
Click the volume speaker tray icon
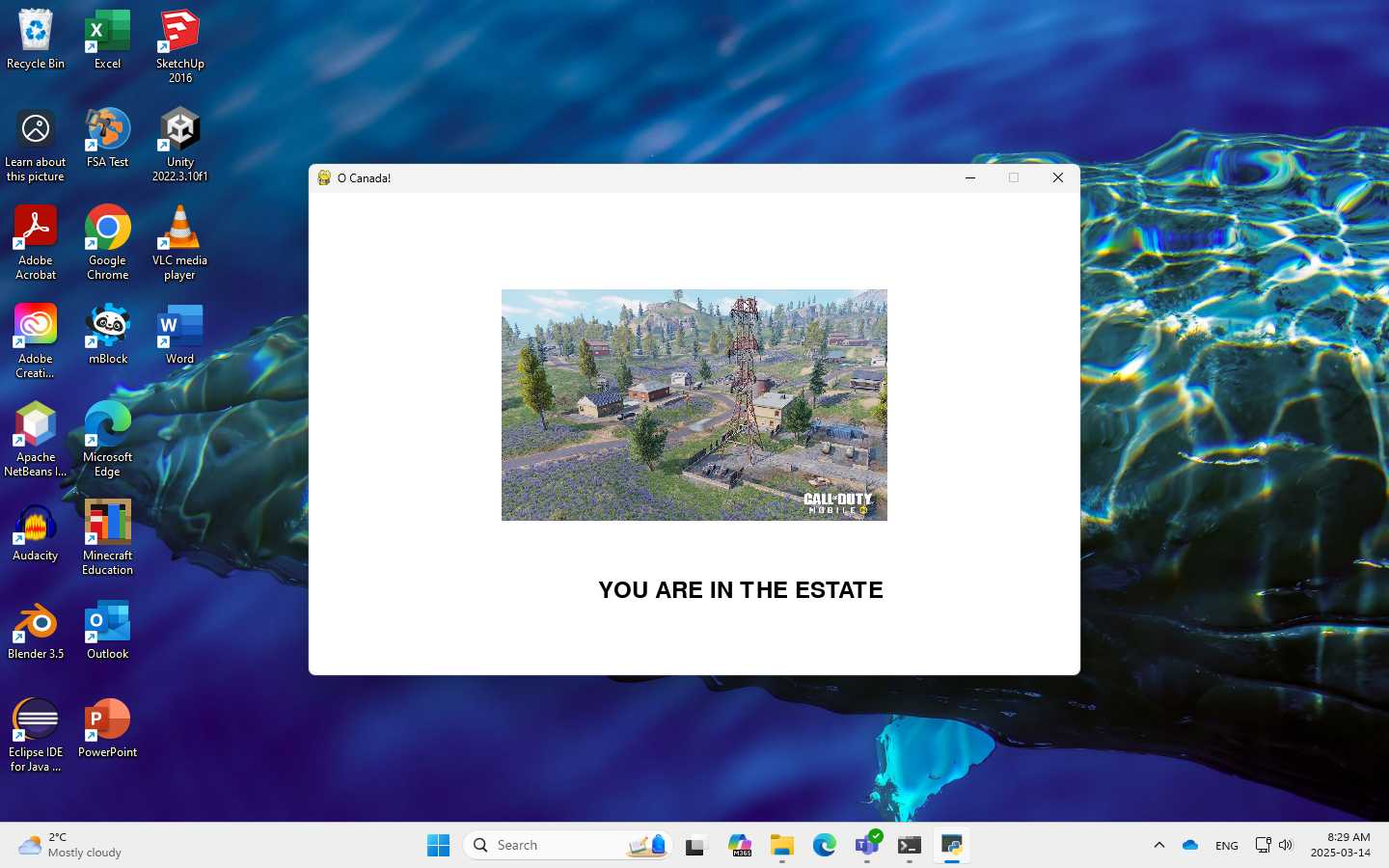point(1286,845)
